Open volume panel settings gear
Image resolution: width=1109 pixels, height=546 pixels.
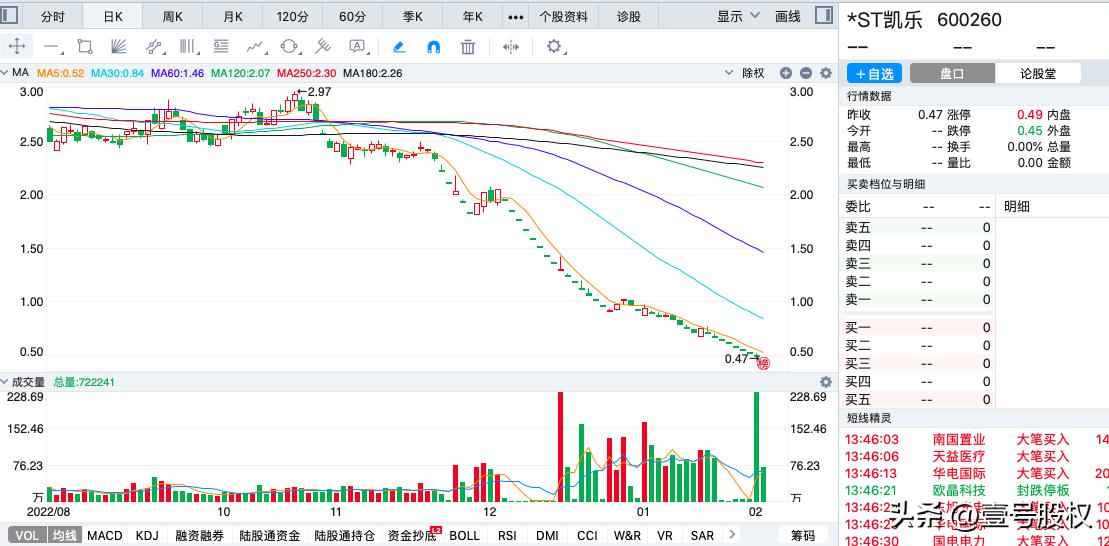pyautogui.click(x=826, y=382)
